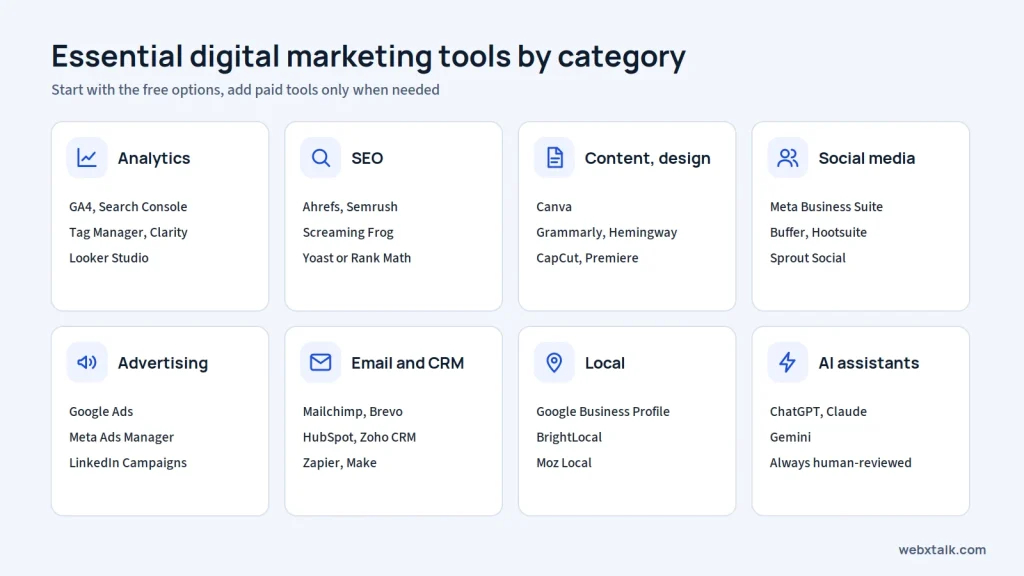Click the Google Ads line
The image size is (1024, 576).
coord(101,411)
